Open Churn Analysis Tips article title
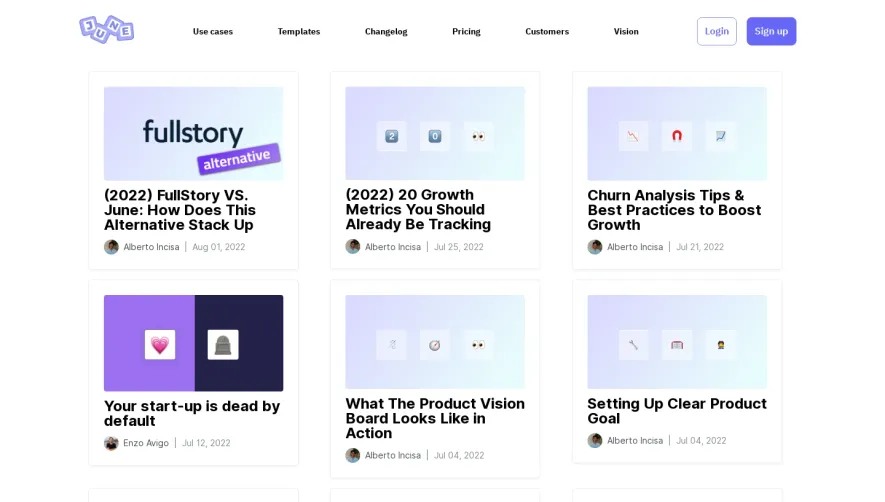The width and height of the screenshot is (885, 502). coord(674,210)
